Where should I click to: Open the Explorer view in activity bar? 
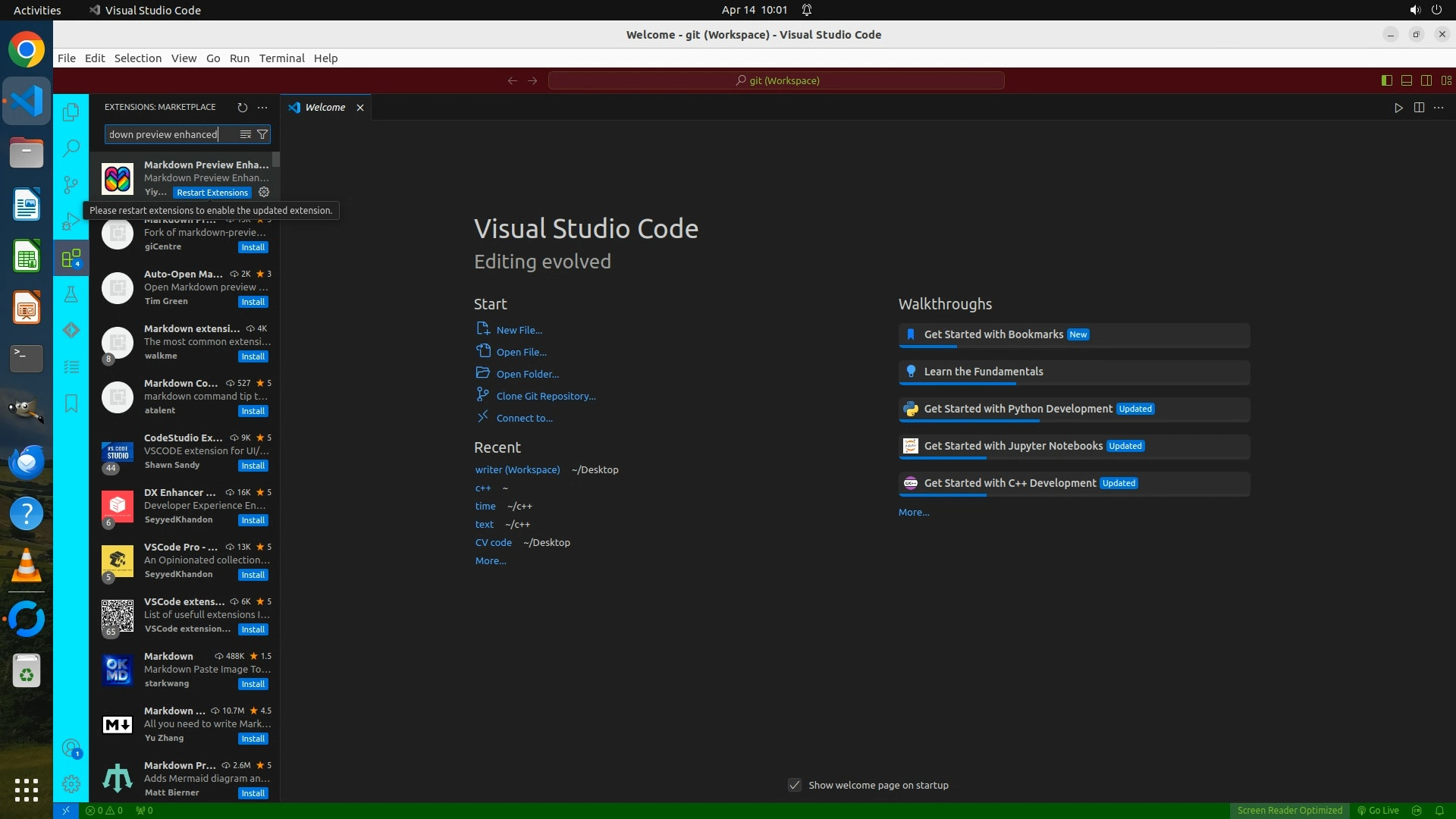71,112
